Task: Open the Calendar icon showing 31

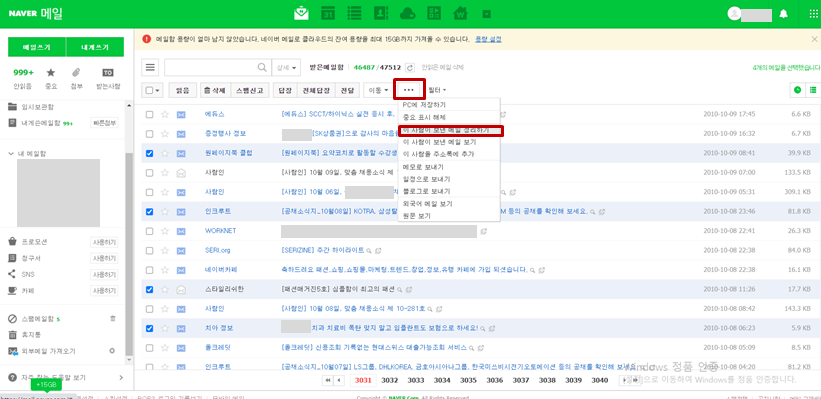Action: pyautogui.click(x=328, y=14)
